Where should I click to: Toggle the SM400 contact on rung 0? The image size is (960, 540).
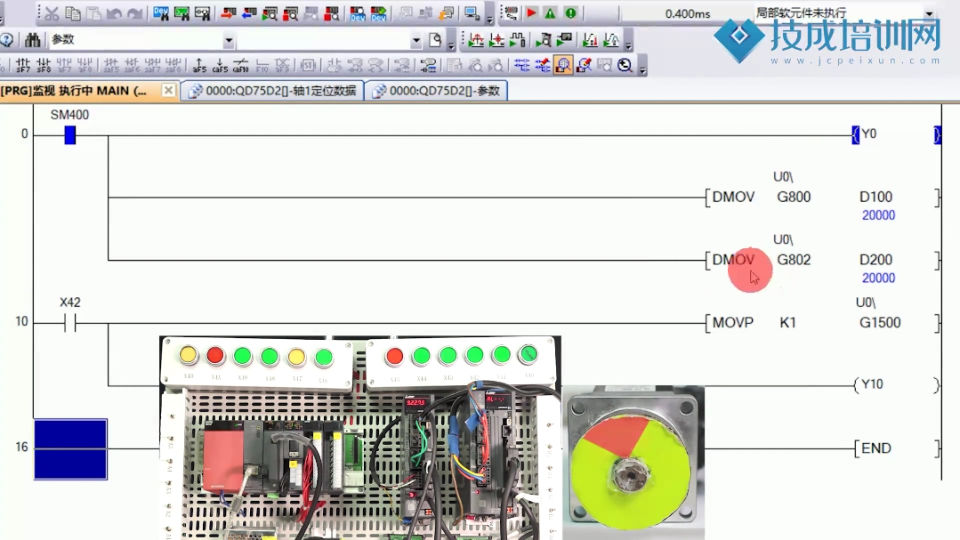point(70,135)
